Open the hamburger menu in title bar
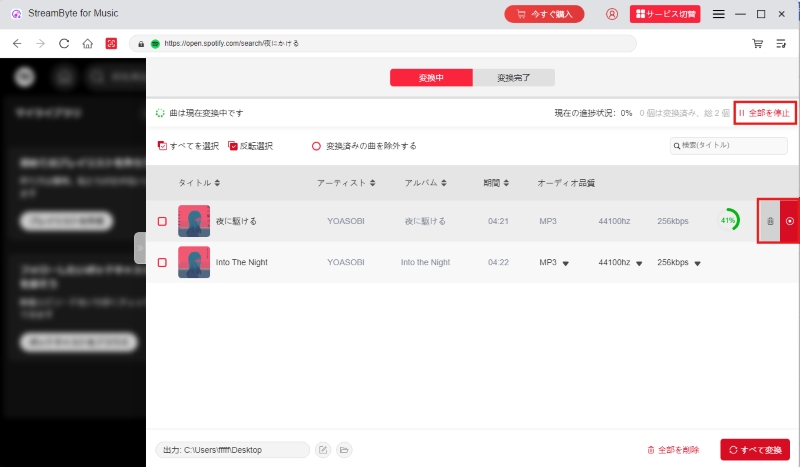The height and width of the screenshot is (467, 800). point(718,14)
